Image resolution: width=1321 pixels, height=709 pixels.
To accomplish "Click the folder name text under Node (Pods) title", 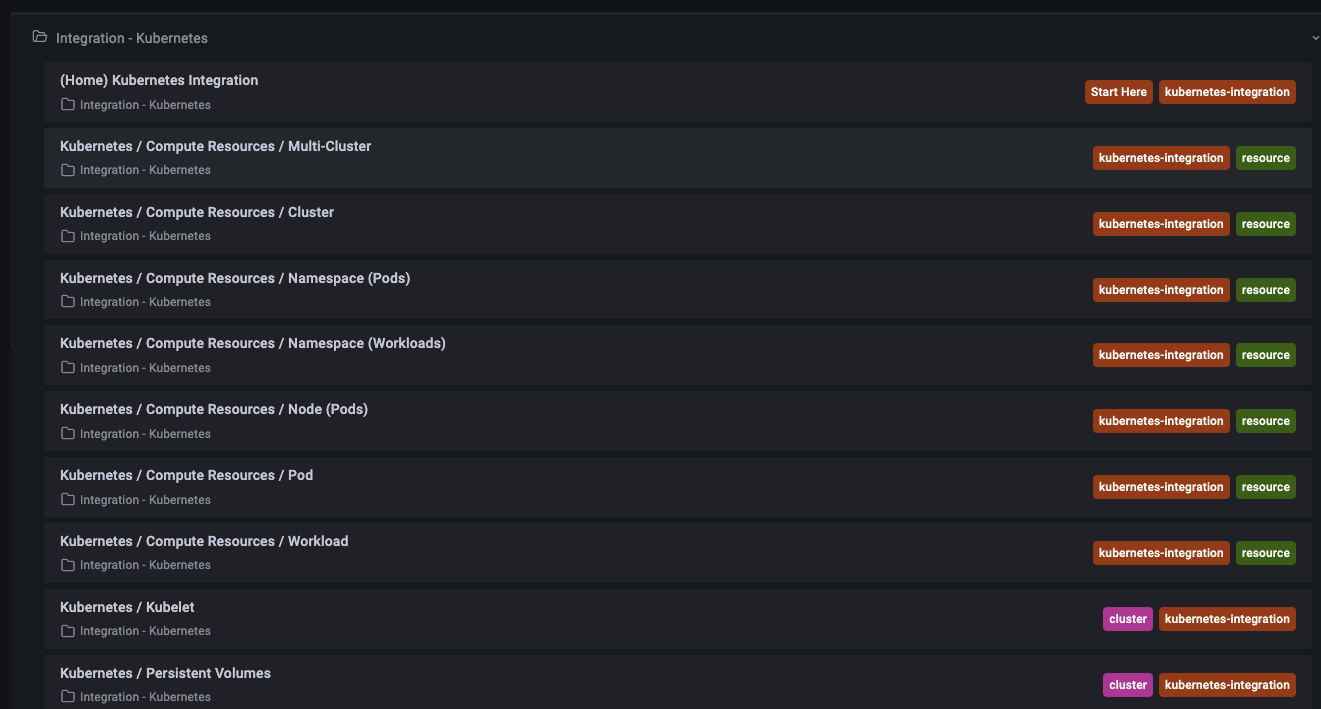I will click(145, 434).
